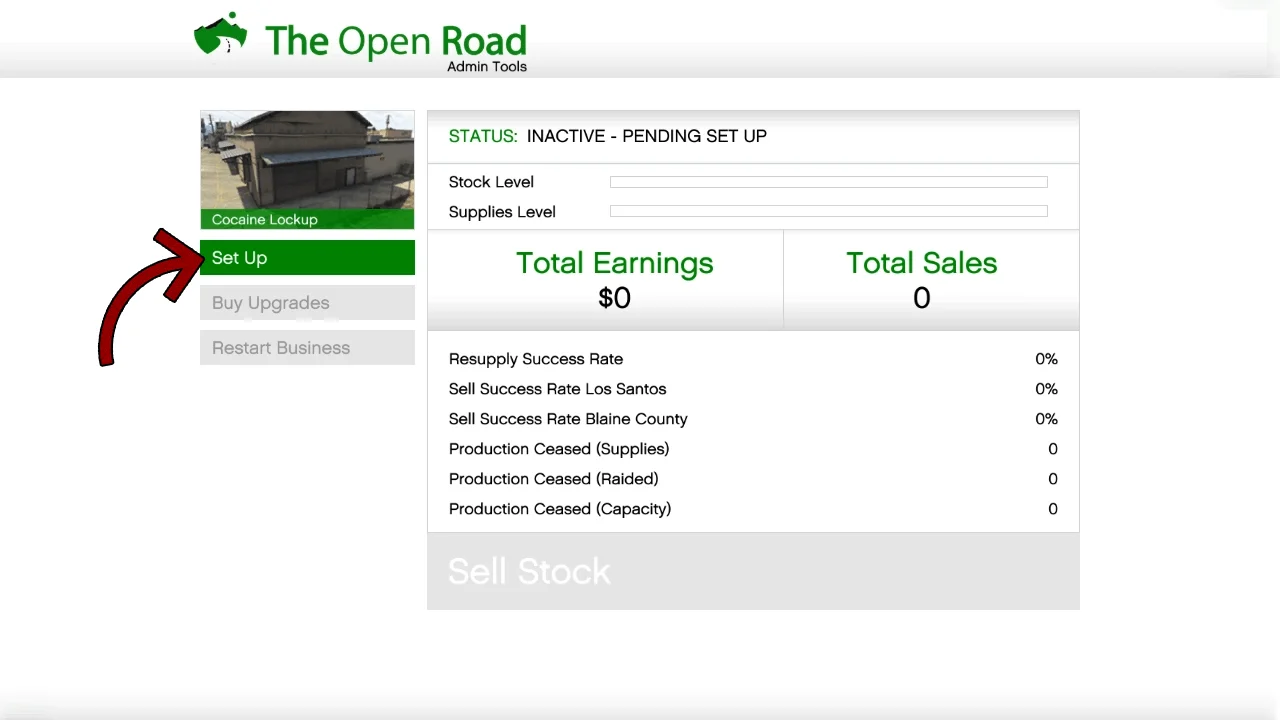Click Sell Success Rate Los Santos label

[x=557, y=389]
